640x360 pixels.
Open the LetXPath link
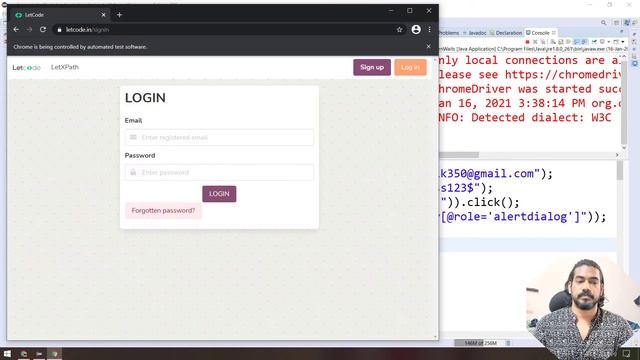coord(65,67)
